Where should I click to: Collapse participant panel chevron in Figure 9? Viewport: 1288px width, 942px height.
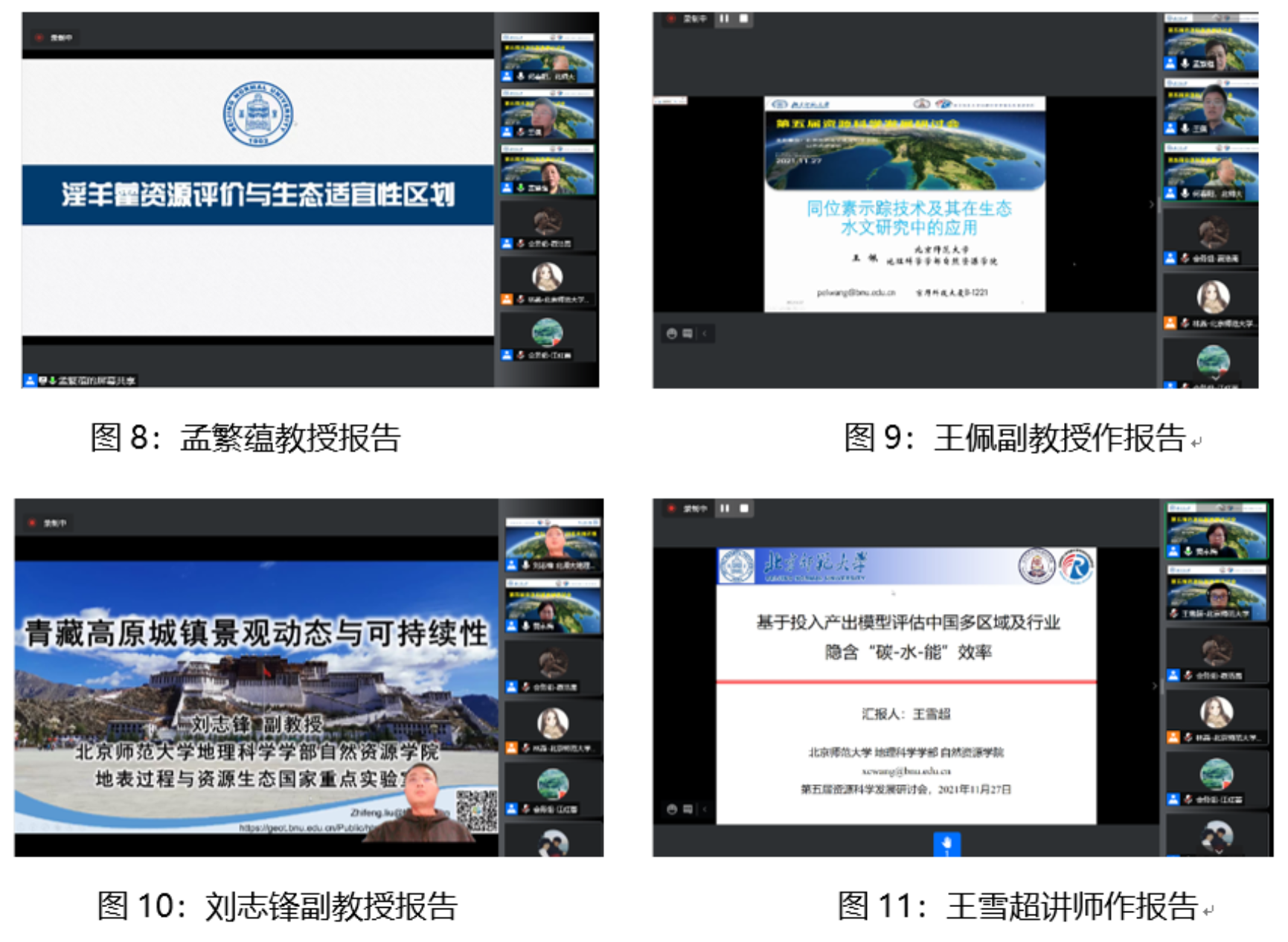(1152, 204)
